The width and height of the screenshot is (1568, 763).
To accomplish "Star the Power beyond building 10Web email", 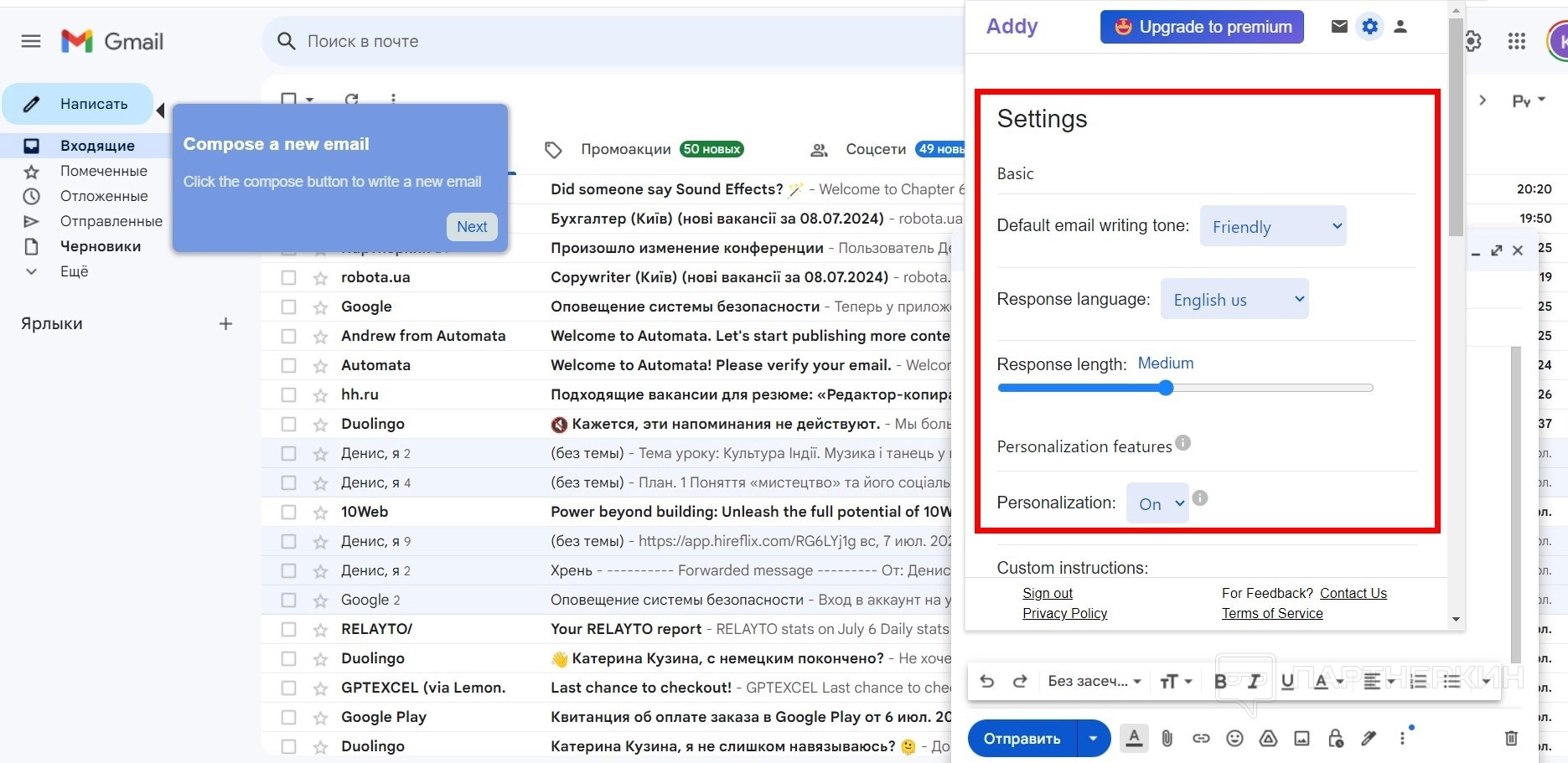I will tap(320, 512).
